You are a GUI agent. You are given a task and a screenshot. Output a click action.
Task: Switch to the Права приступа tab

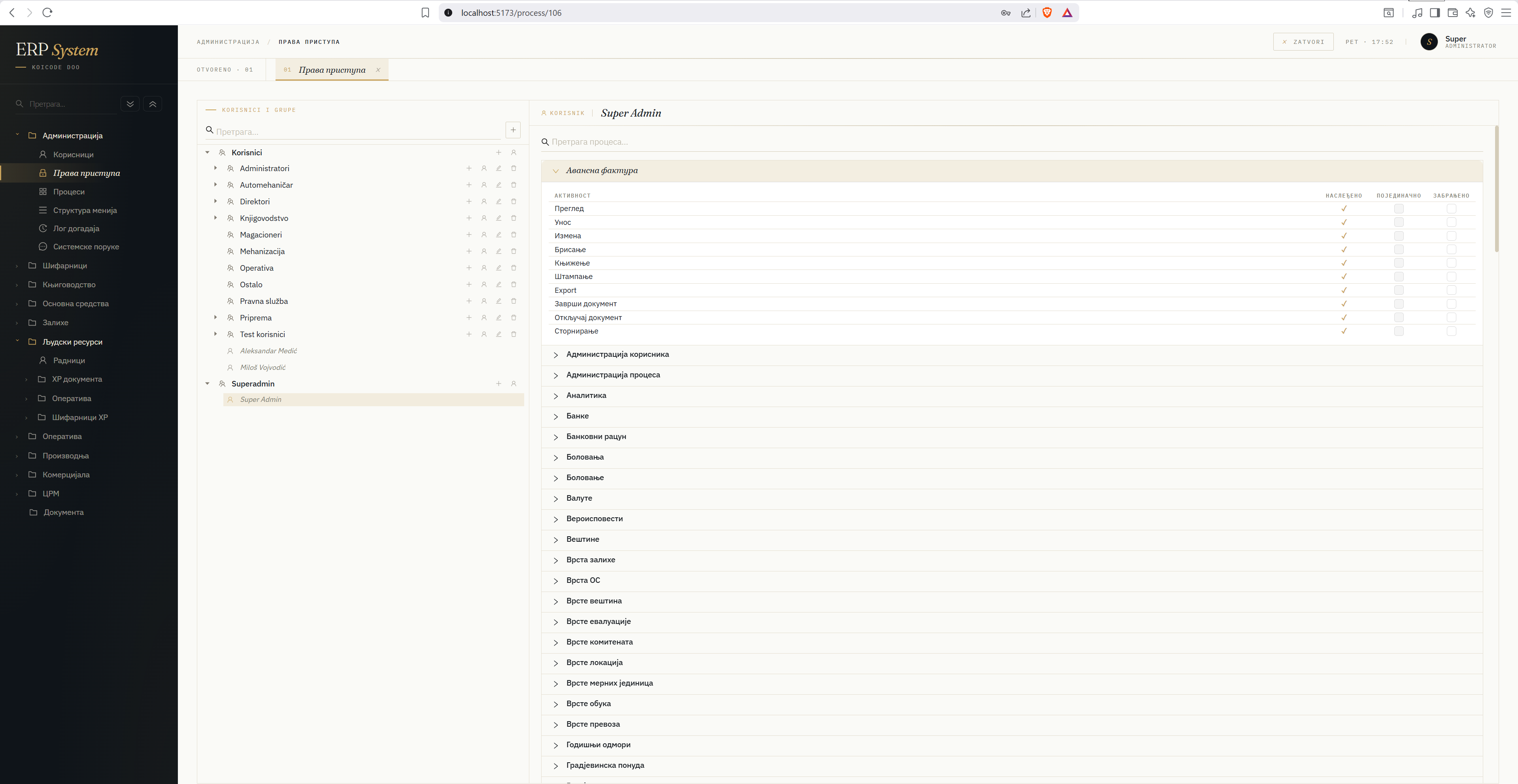coord(332,70)
